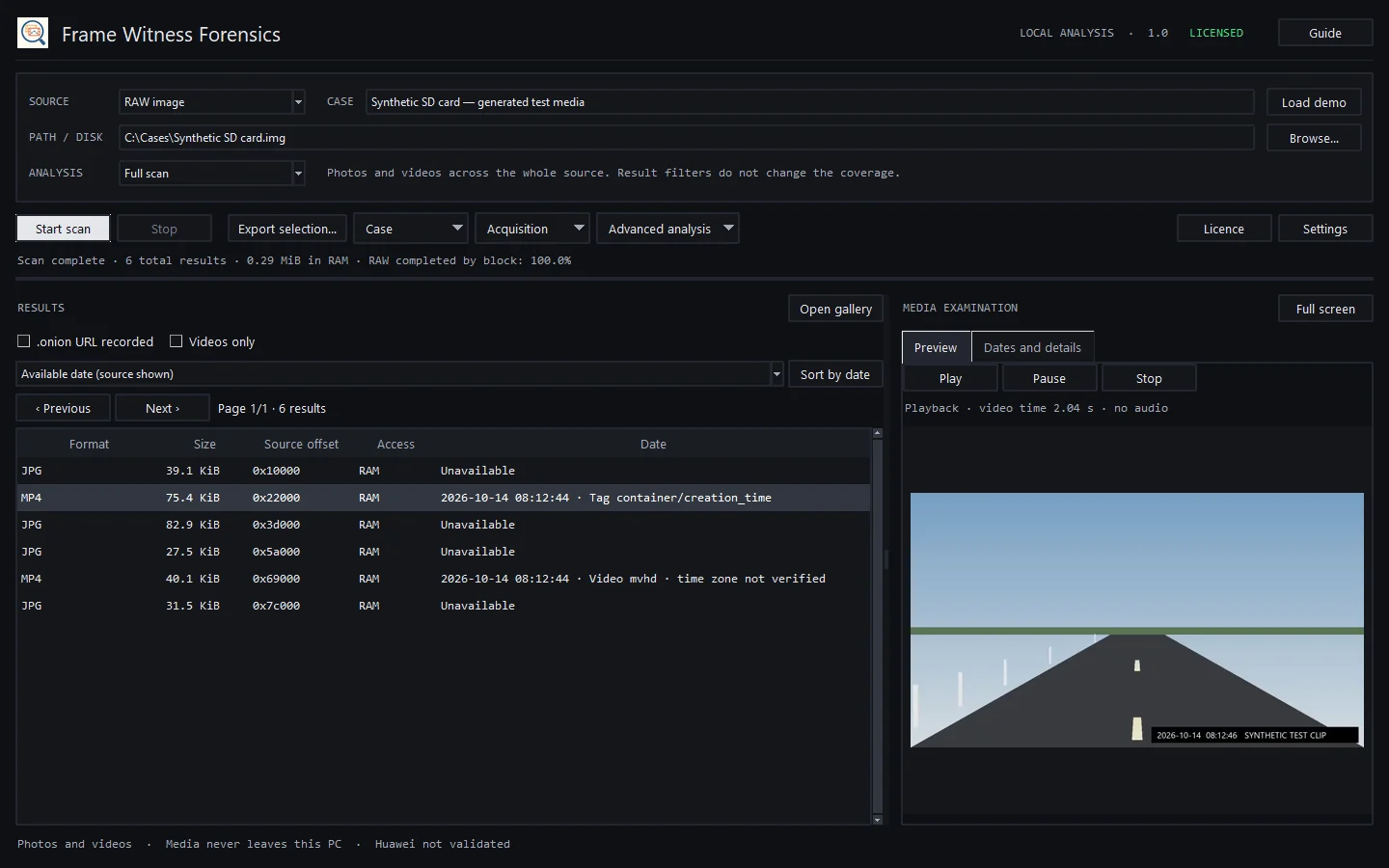The image size is (1389, 868).
Task: Click the road video preview frame
Action: point(1137,620)
